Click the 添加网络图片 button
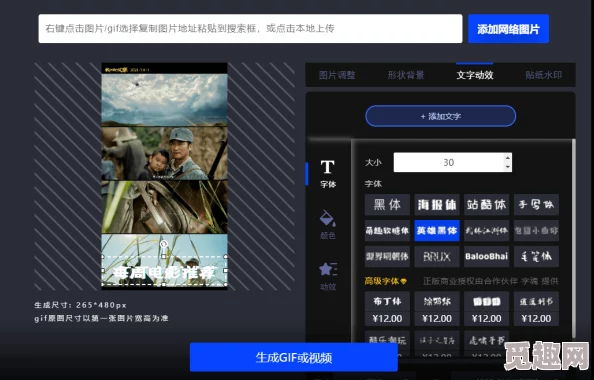Viewport: 594px width, 380px height. coord(508,29)
